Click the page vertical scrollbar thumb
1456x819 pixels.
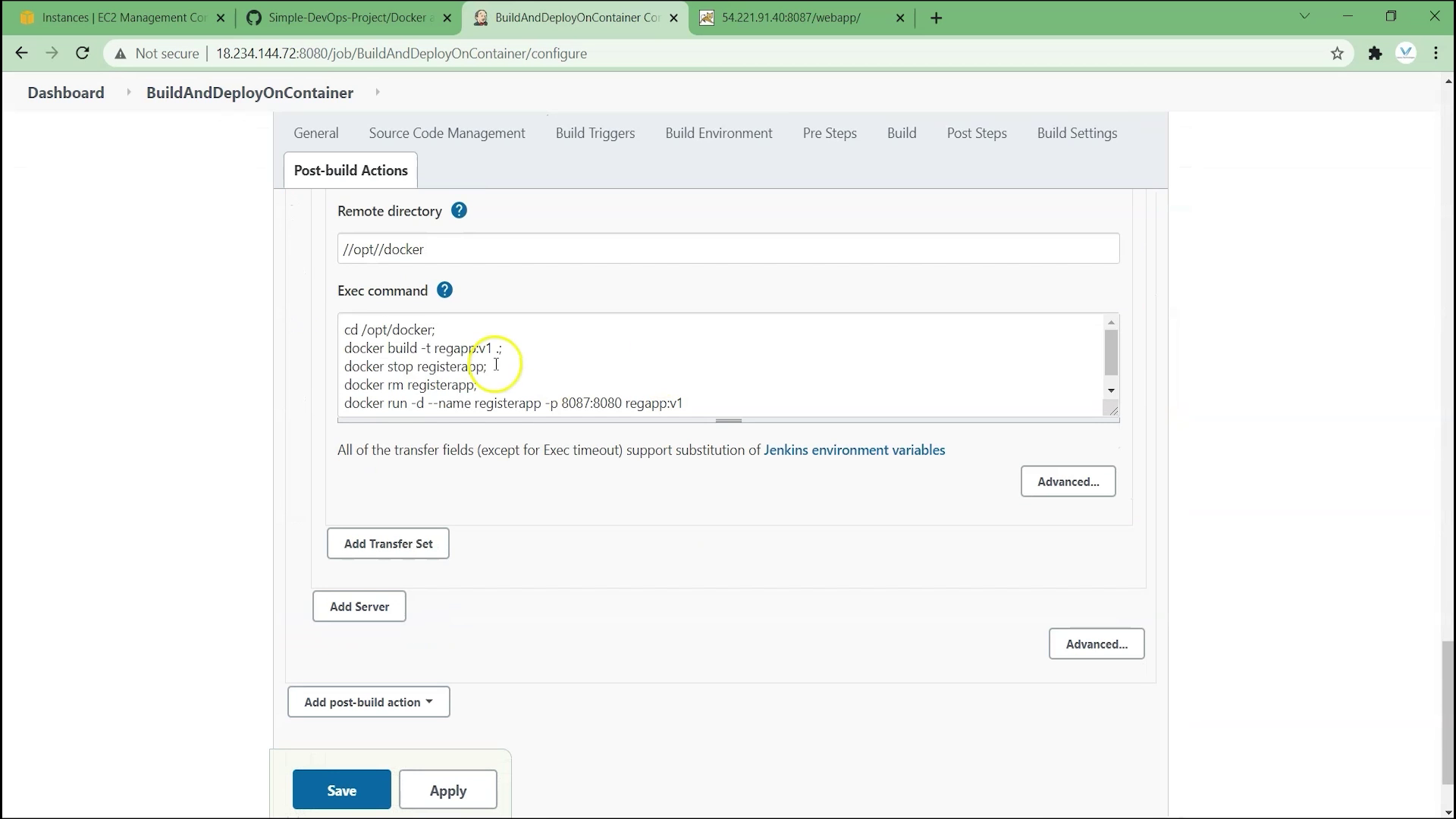[1448, 713]
